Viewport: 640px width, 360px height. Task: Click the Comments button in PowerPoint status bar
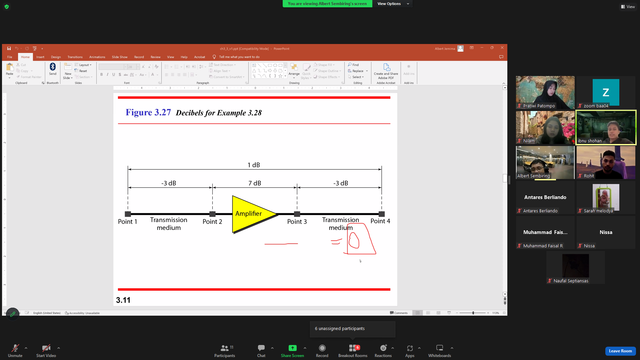[399, 313]
